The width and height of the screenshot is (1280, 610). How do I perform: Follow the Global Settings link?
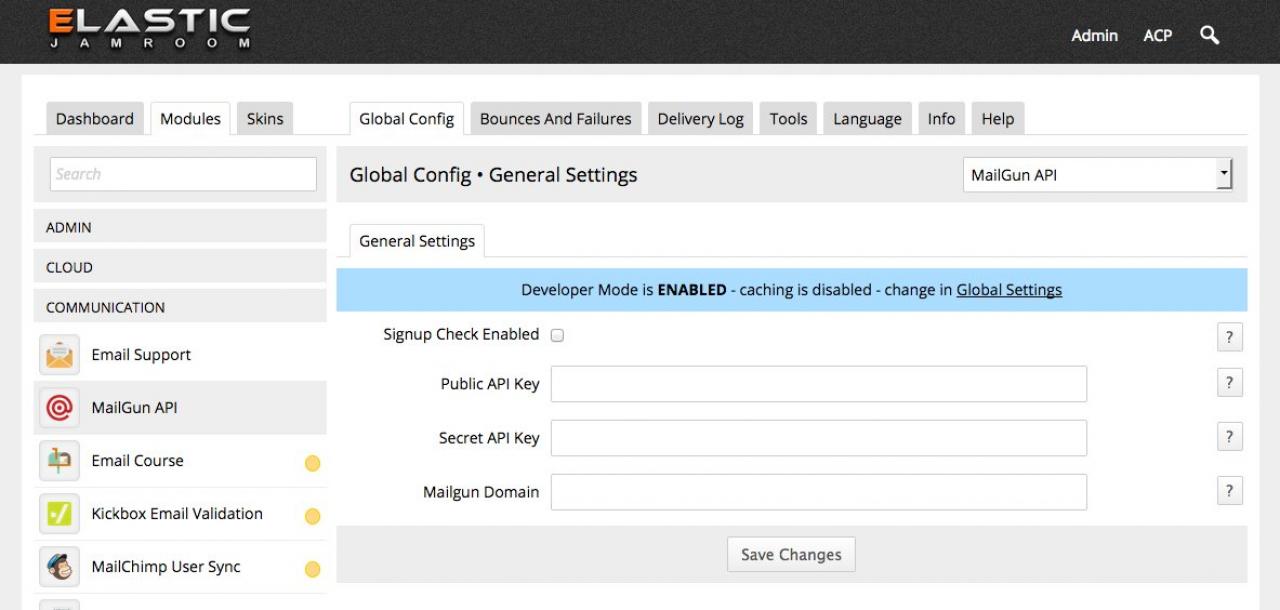pyautogui.click(x=1009, y=290)
